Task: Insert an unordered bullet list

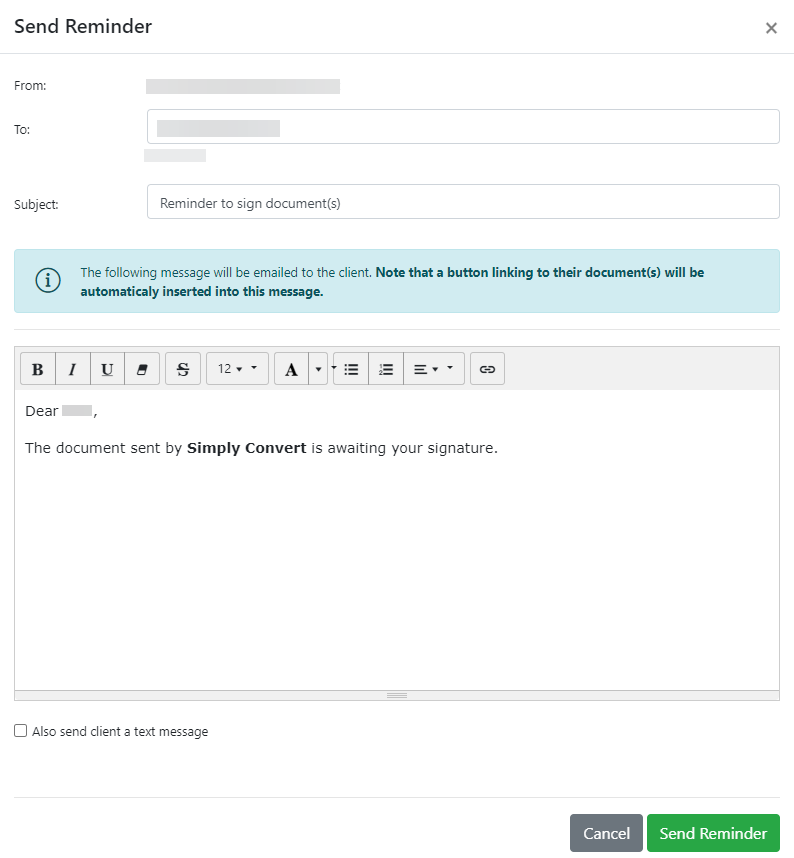Action: click(351, 369)
